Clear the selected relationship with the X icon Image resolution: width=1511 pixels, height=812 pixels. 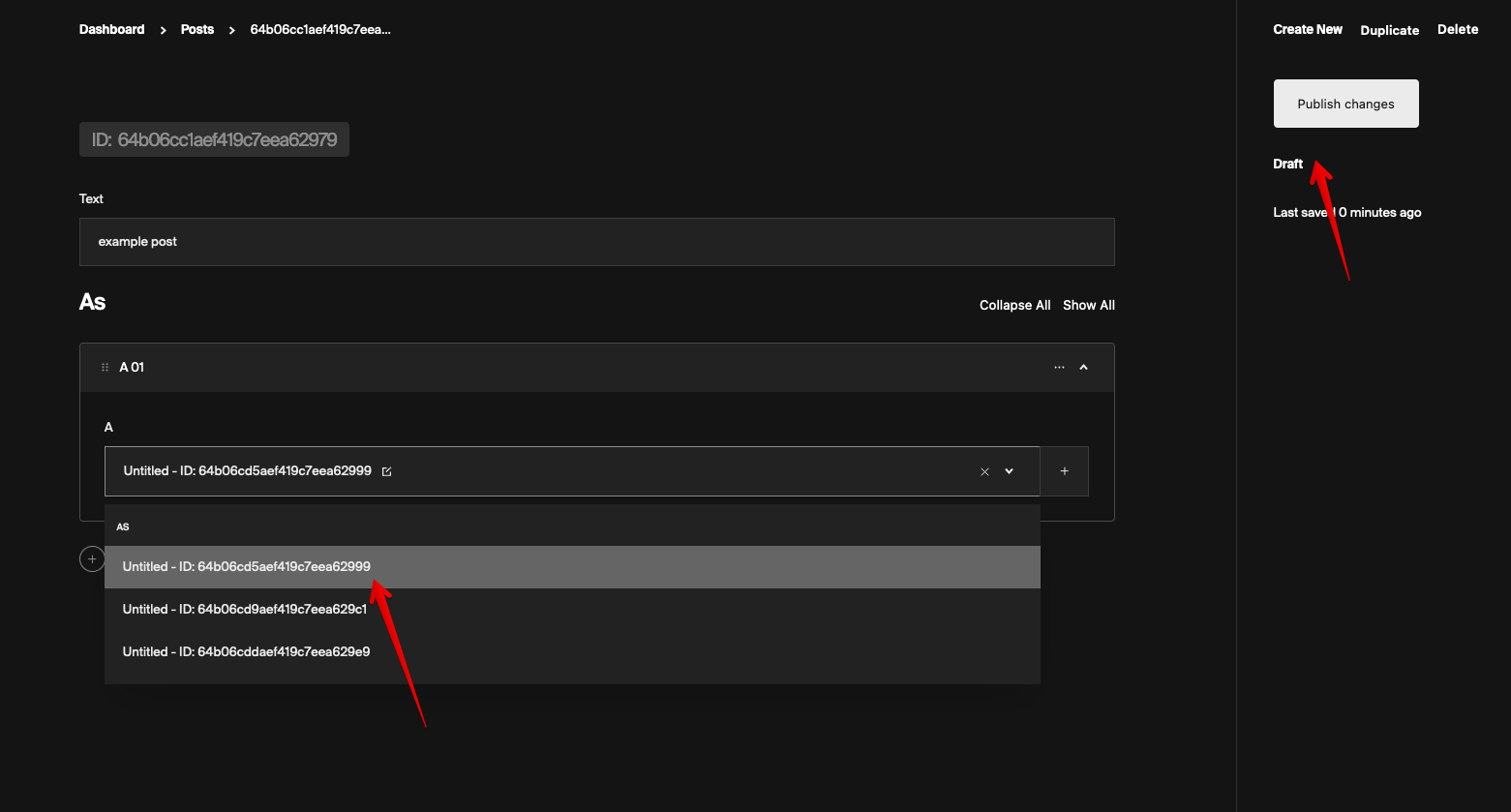point(984,471)
